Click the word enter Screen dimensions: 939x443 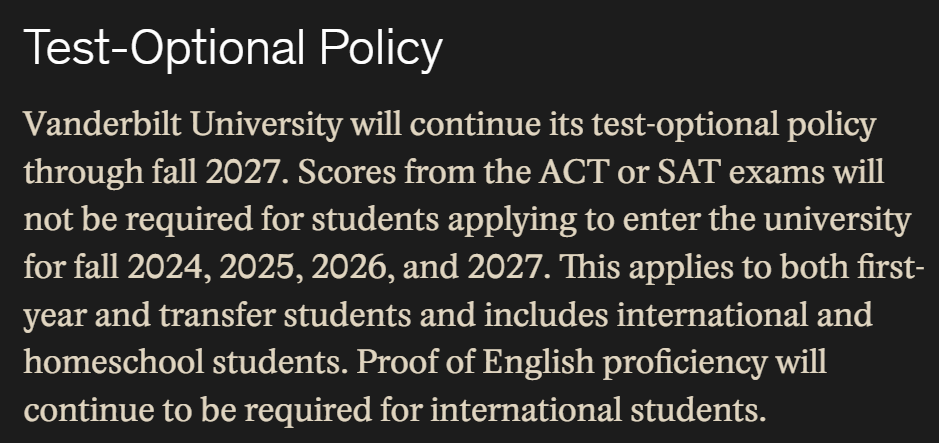661,221
